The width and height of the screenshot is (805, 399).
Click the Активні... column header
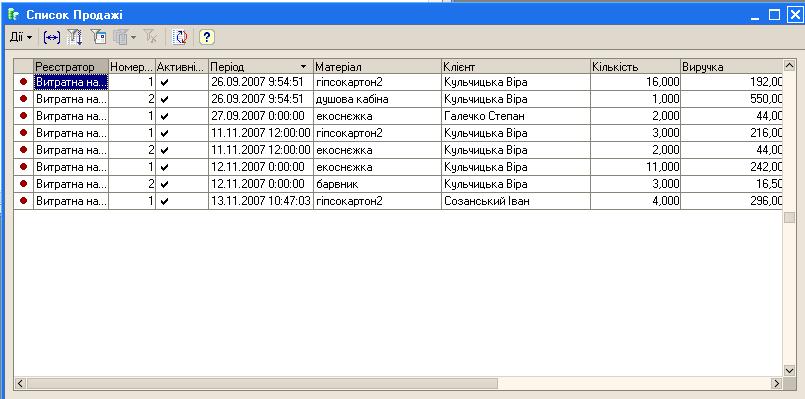coord(182,67)
